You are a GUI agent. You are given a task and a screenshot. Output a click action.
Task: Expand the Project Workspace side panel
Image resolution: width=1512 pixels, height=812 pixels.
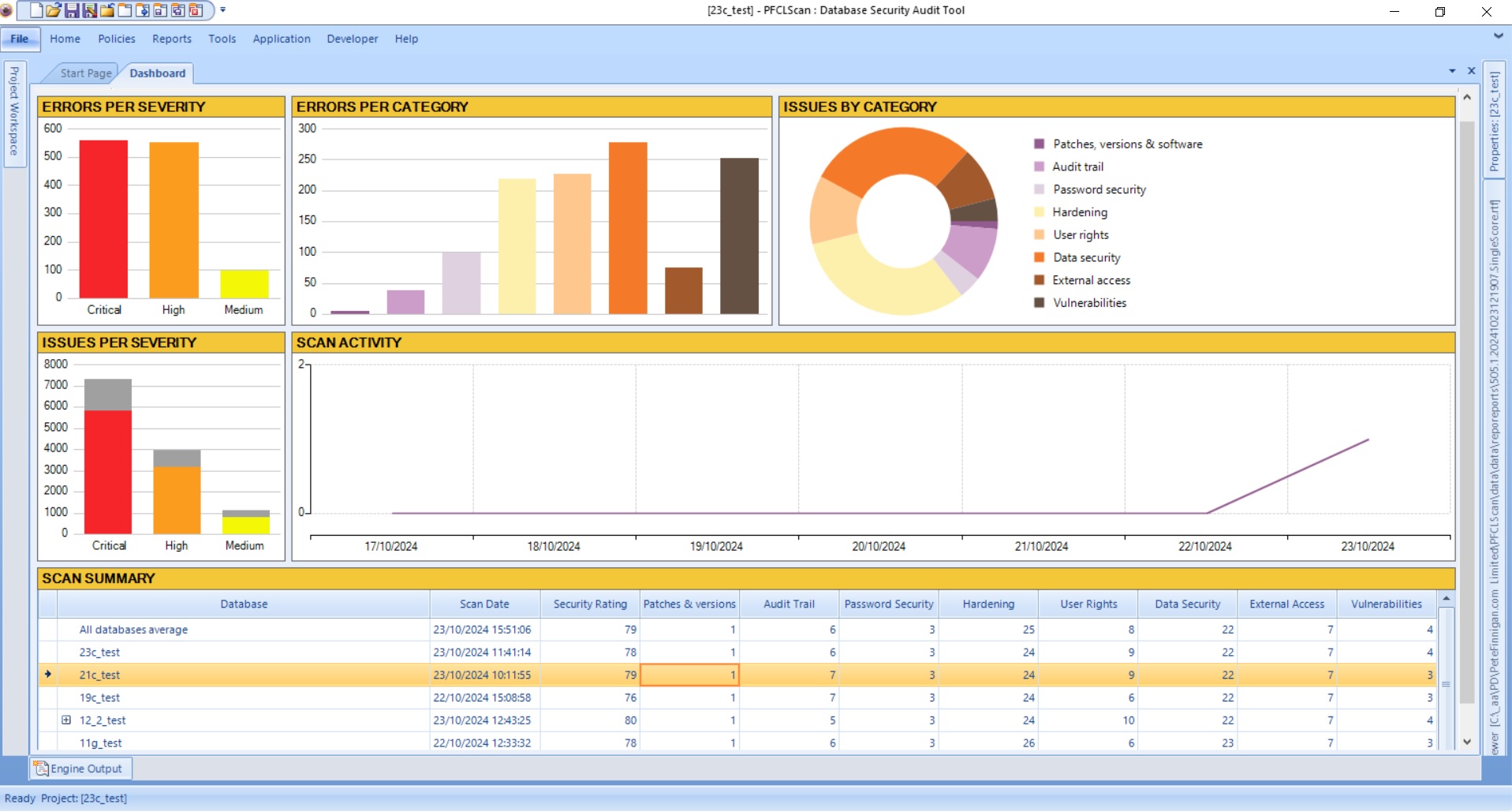(x=14, y=113)
